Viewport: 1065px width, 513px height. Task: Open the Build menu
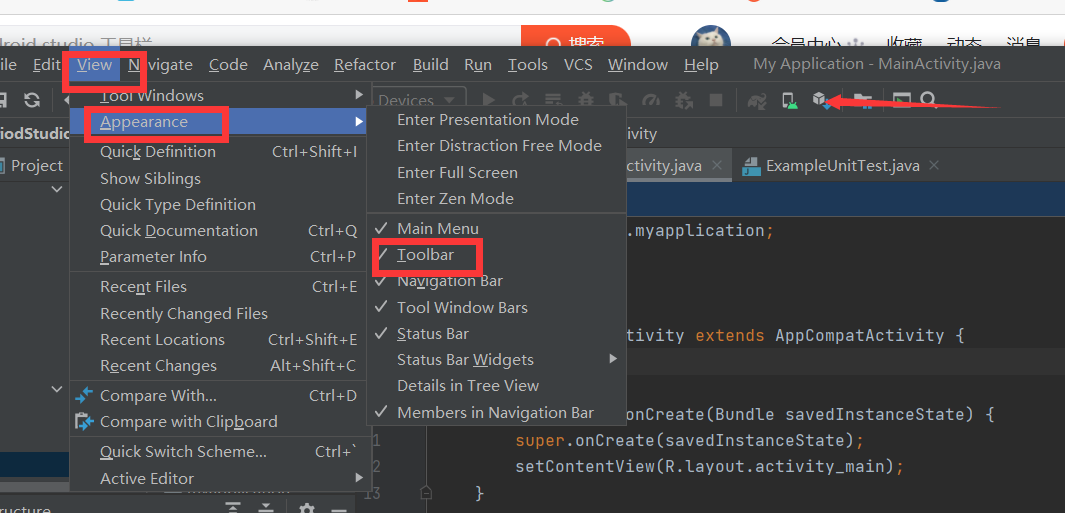point(431,65)
